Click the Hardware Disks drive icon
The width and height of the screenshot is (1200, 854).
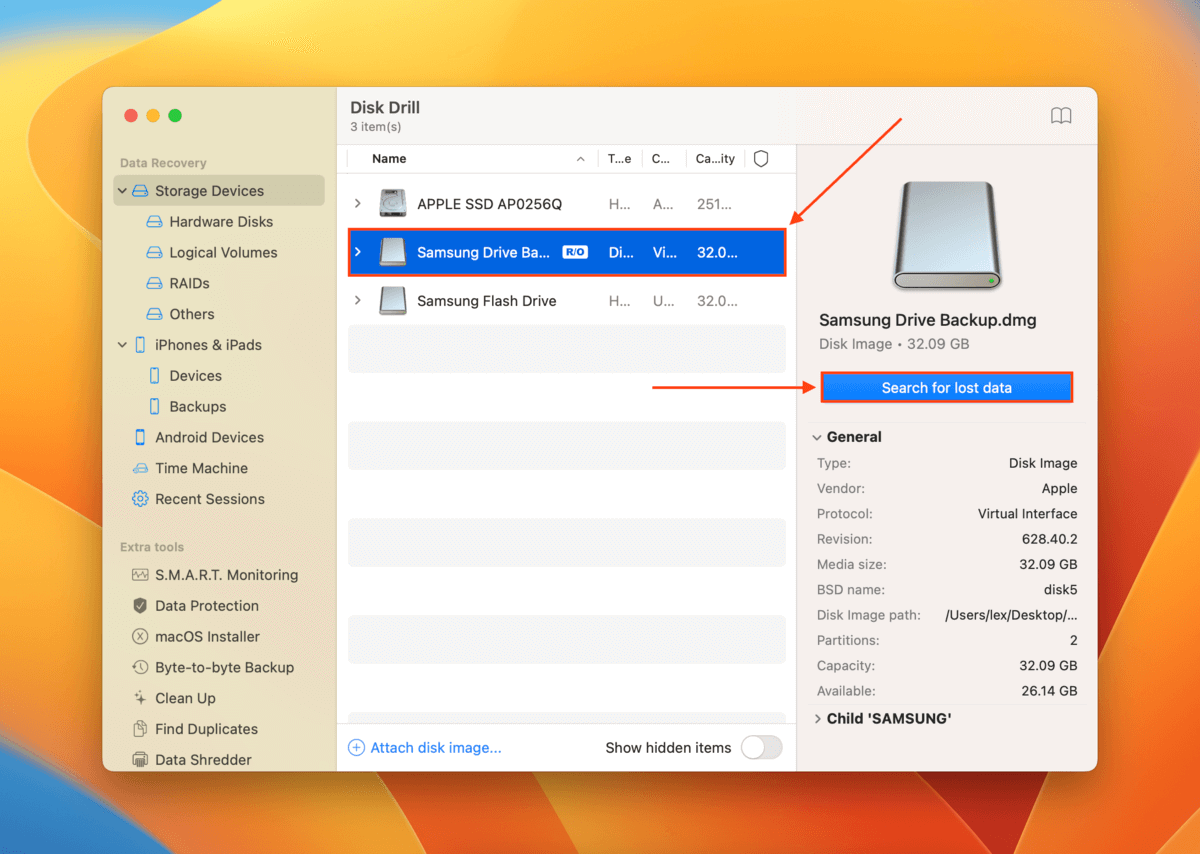point(154,222)
